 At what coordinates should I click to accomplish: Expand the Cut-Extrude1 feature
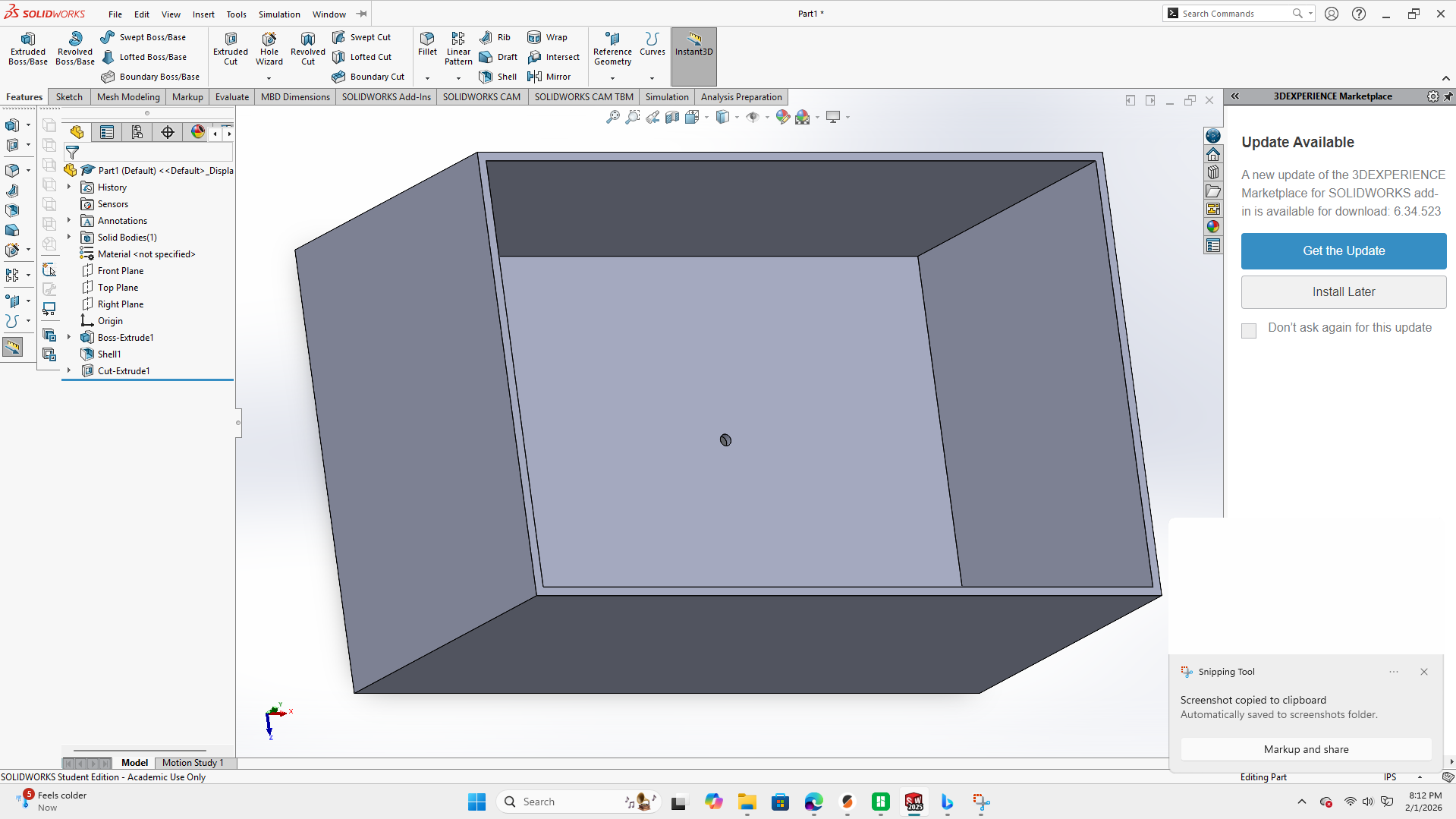(69, 370)
